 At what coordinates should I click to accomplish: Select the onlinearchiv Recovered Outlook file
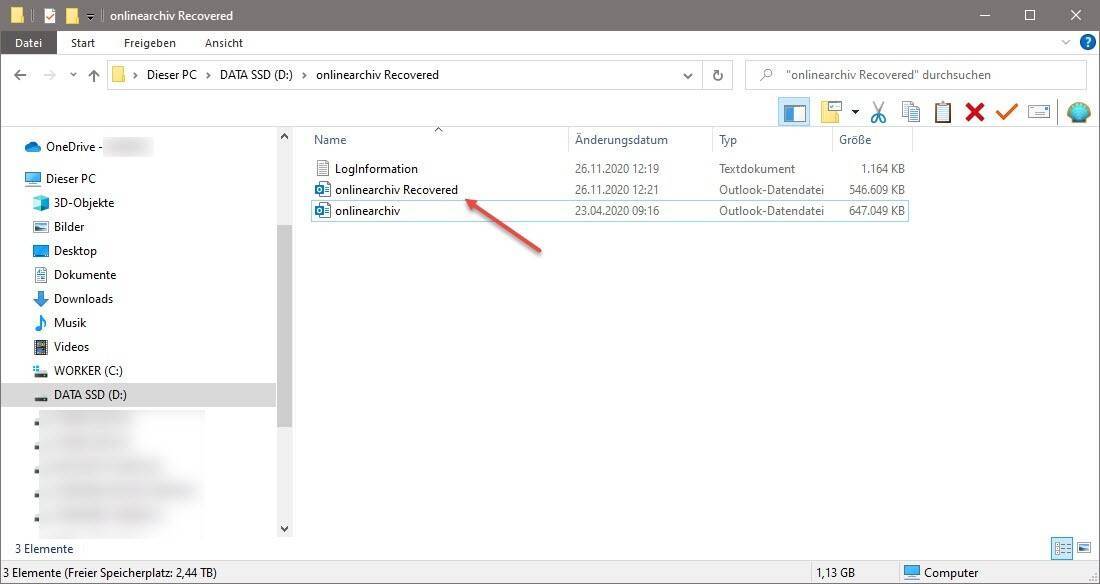[x=396, y=190]
